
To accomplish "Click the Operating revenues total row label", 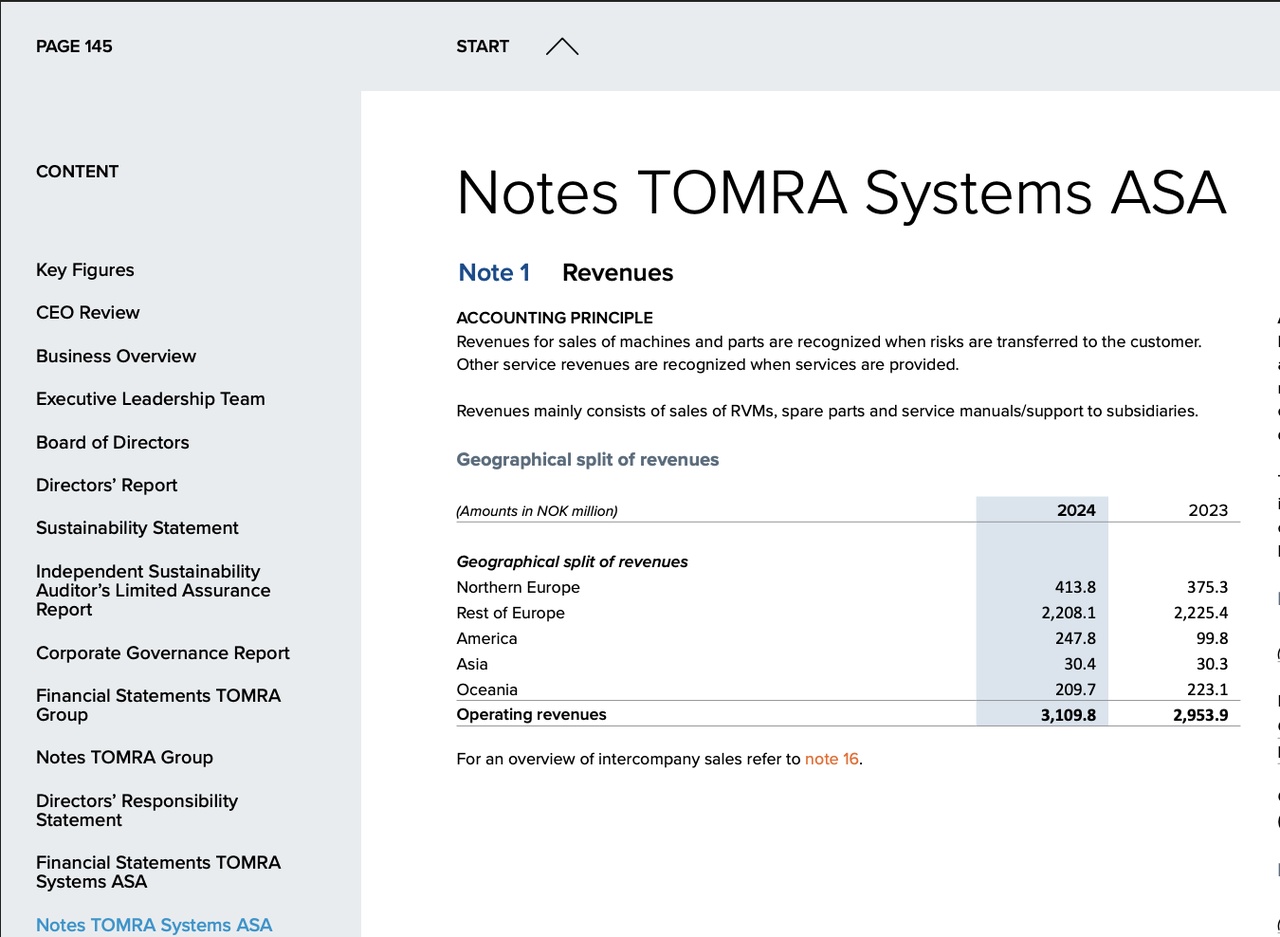I will (531, 714).
